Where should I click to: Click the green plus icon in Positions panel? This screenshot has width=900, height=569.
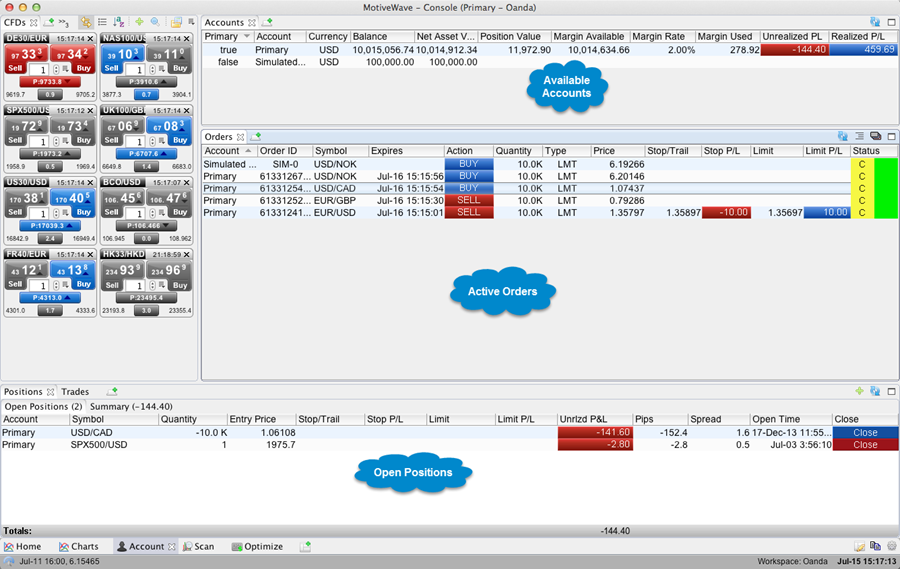coord(858,391)
